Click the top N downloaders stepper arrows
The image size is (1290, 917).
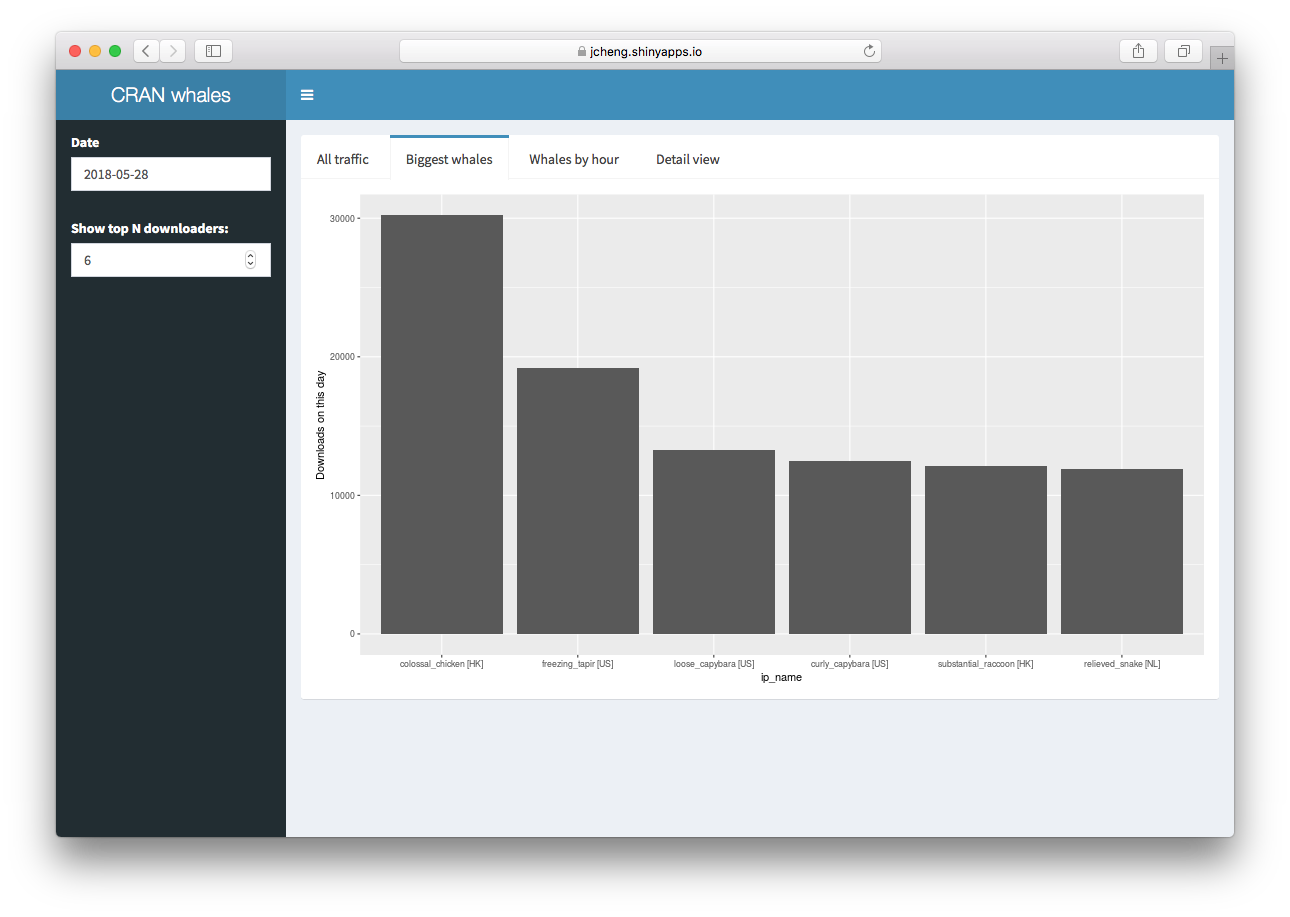[250, 260]
